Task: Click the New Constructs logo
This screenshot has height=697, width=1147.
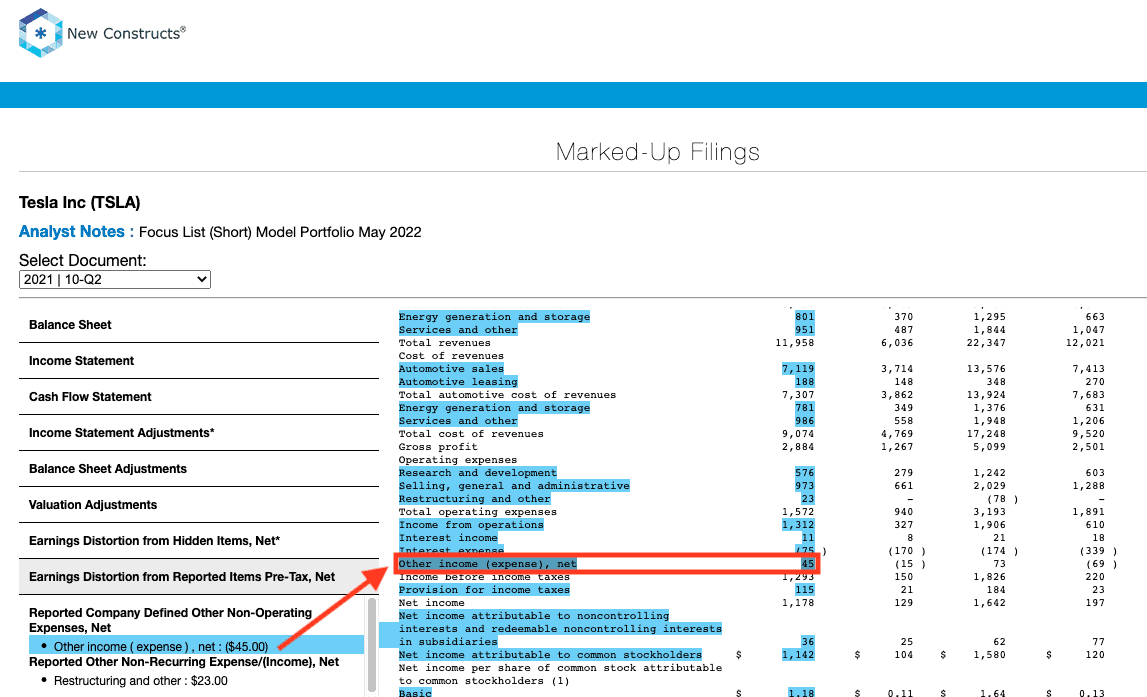Action: point(102,33)
